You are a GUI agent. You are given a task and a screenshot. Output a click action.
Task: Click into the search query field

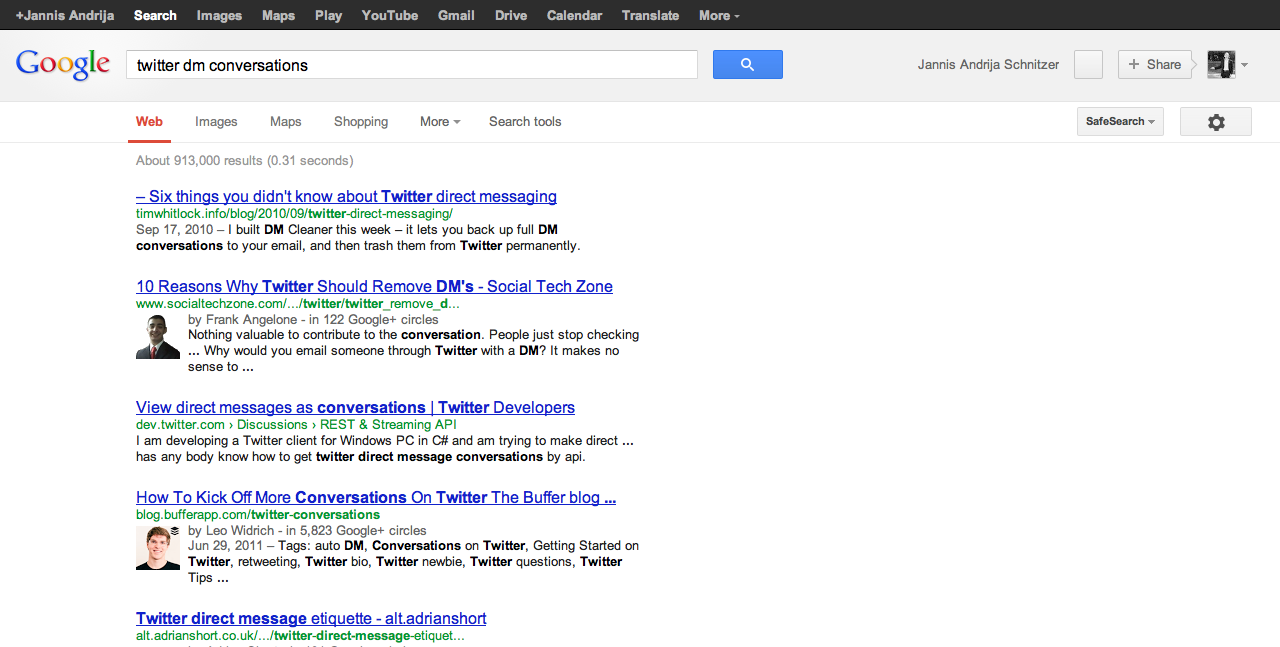click(x=412, y=65)
